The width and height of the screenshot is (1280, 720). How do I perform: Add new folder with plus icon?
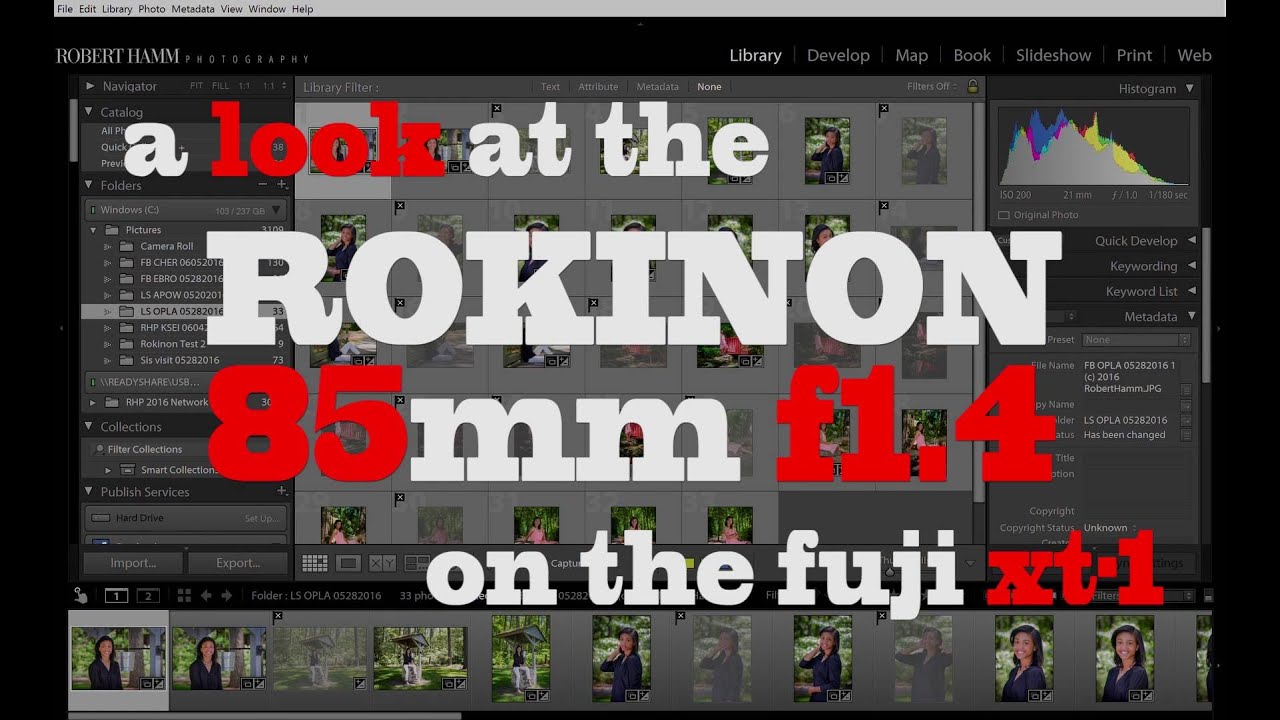(x=282, y=185)
